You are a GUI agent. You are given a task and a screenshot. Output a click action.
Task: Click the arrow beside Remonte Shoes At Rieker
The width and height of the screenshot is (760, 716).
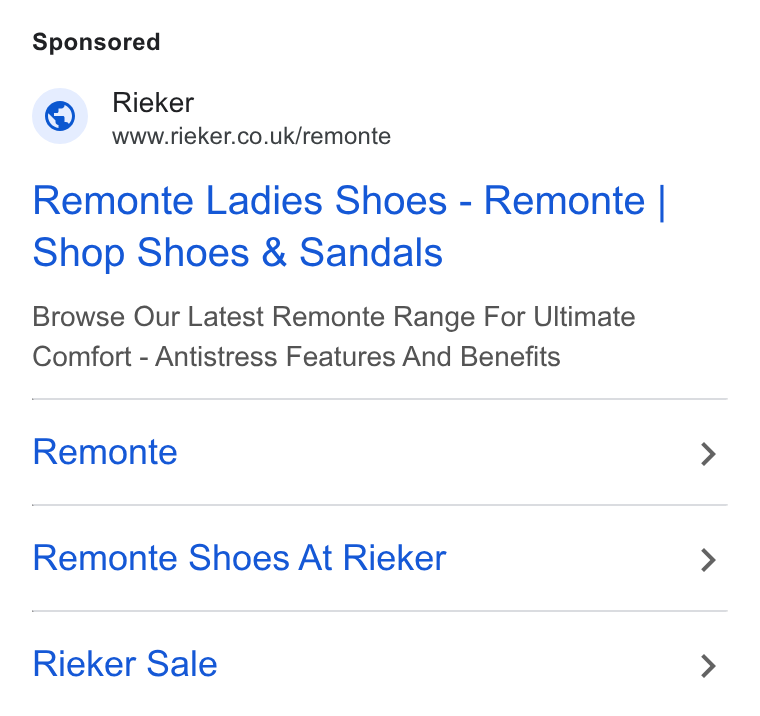pos(708,560)
